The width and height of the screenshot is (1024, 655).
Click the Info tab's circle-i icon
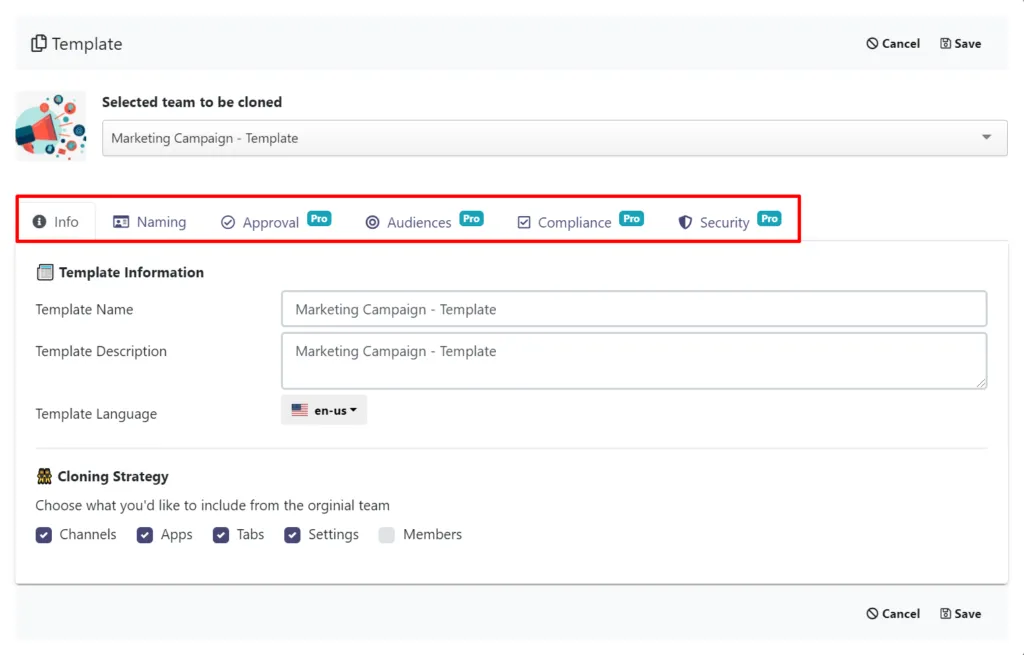click(x=40, y=221)
